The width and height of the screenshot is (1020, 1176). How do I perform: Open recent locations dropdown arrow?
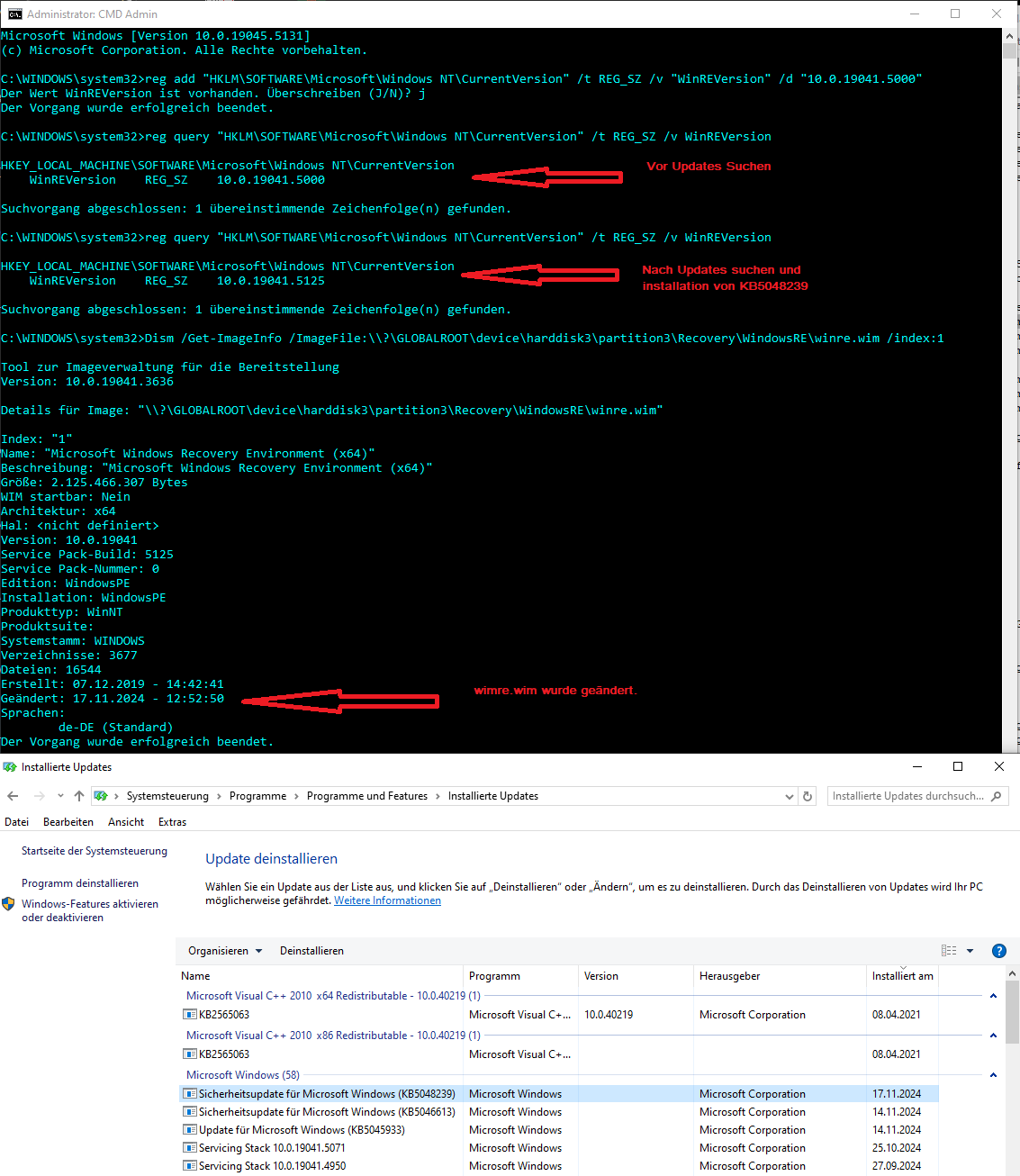[x=60, y=796]
